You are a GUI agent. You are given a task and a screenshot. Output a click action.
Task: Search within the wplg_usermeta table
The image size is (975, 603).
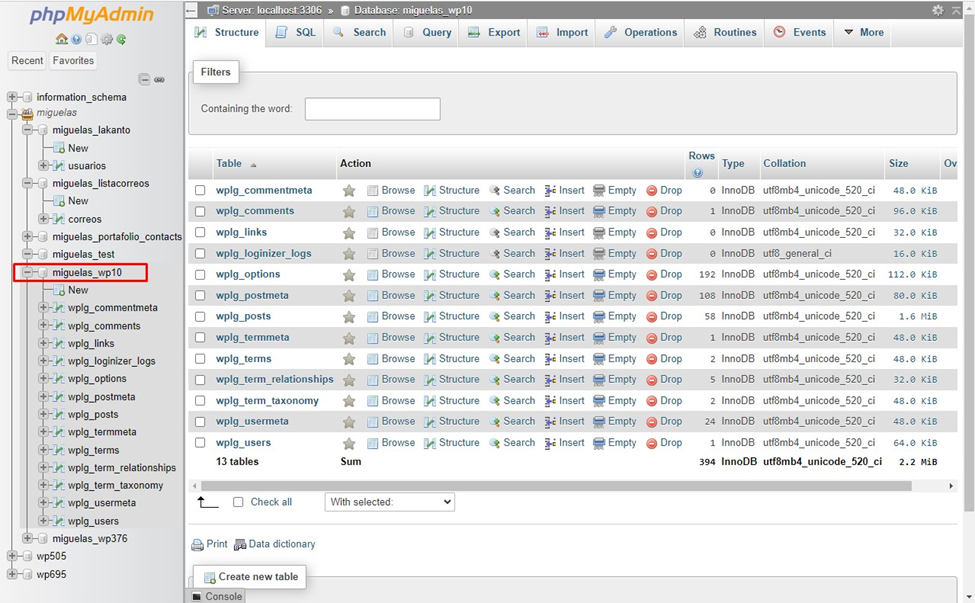(512, 421)
